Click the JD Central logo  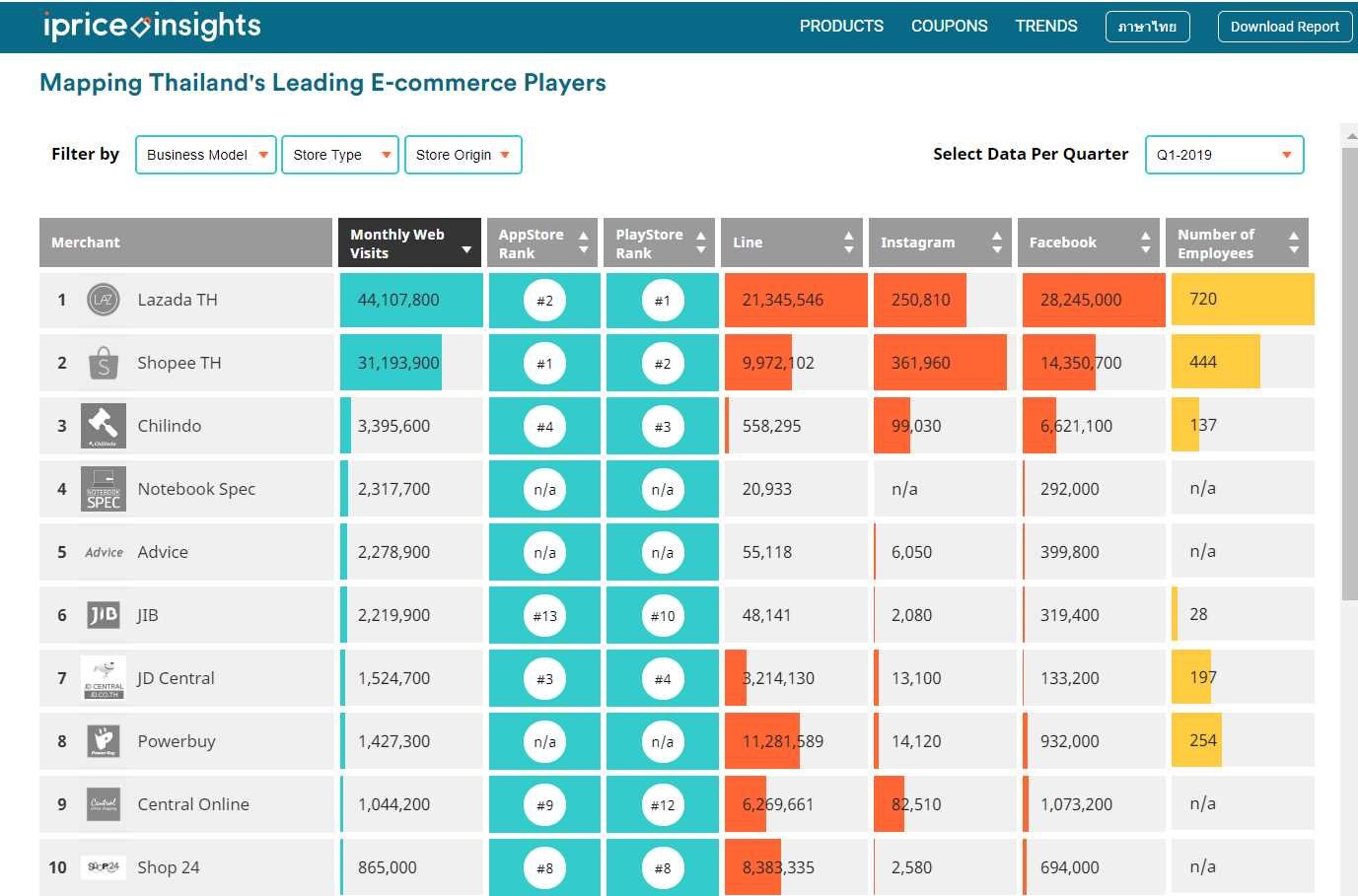click(104, 678)
